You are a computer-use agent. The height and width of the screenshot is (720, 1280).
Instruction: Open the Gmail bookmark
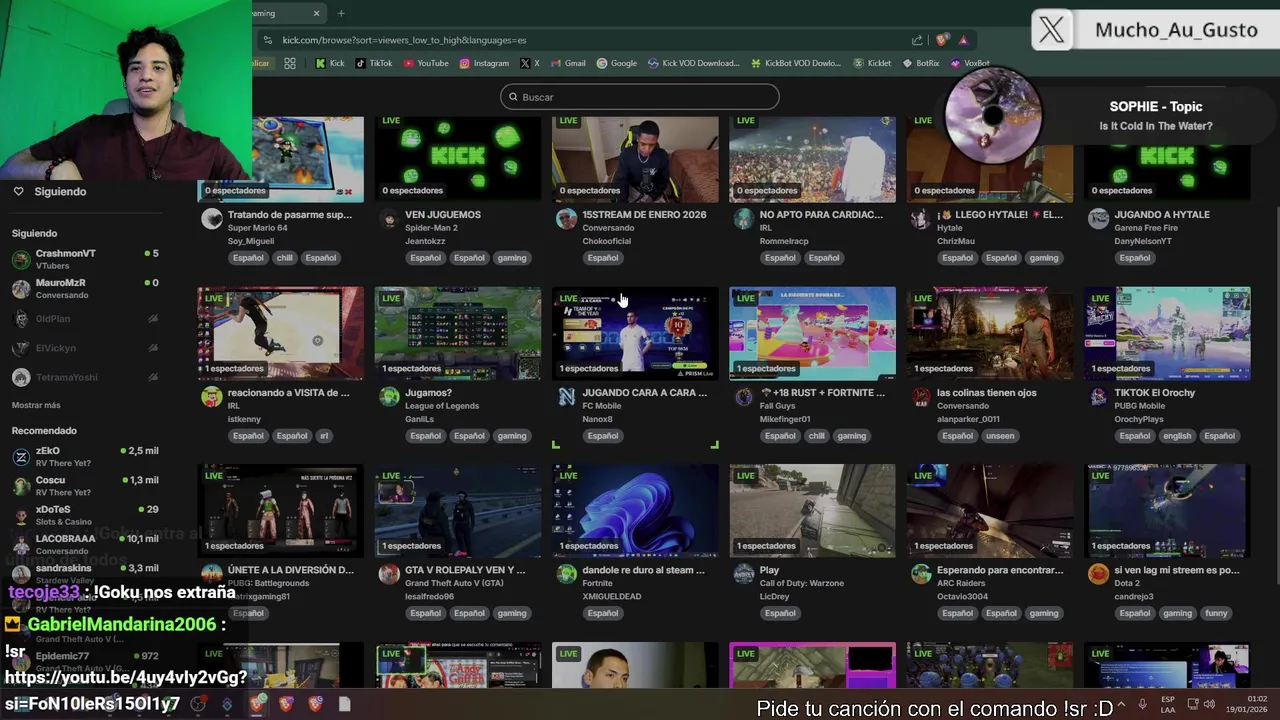(568, 63)
